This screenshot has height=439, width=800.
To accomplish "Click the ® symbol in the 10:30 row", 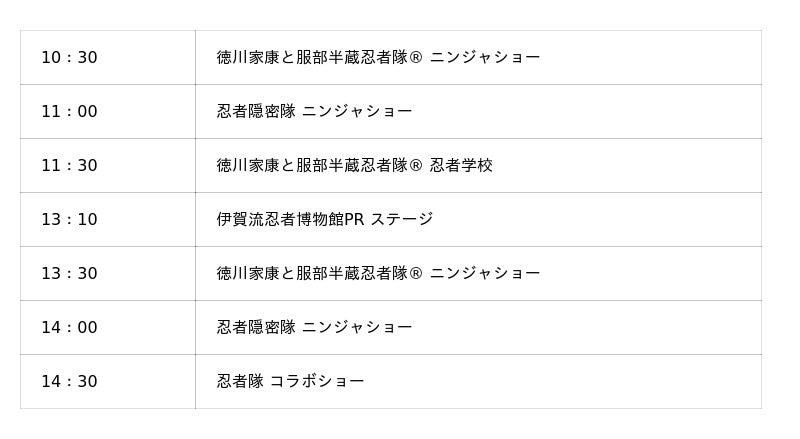I will coord(416,58).
